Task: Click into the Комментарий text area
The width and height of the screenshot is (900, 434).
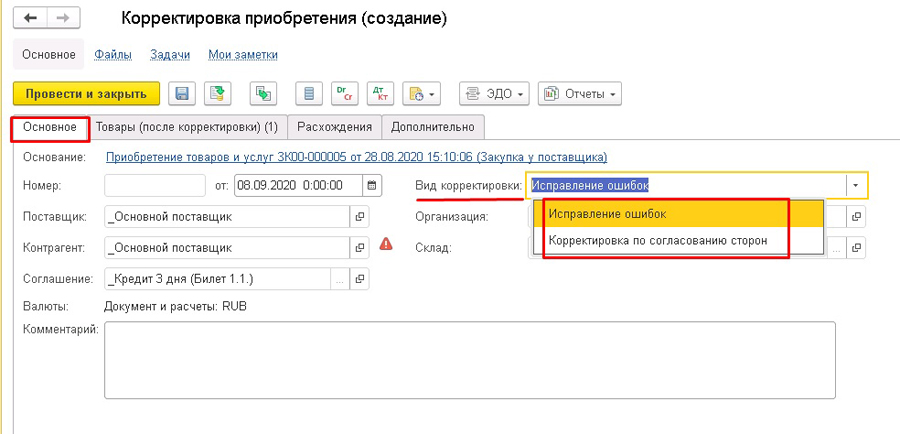Action: coord(470,360)
